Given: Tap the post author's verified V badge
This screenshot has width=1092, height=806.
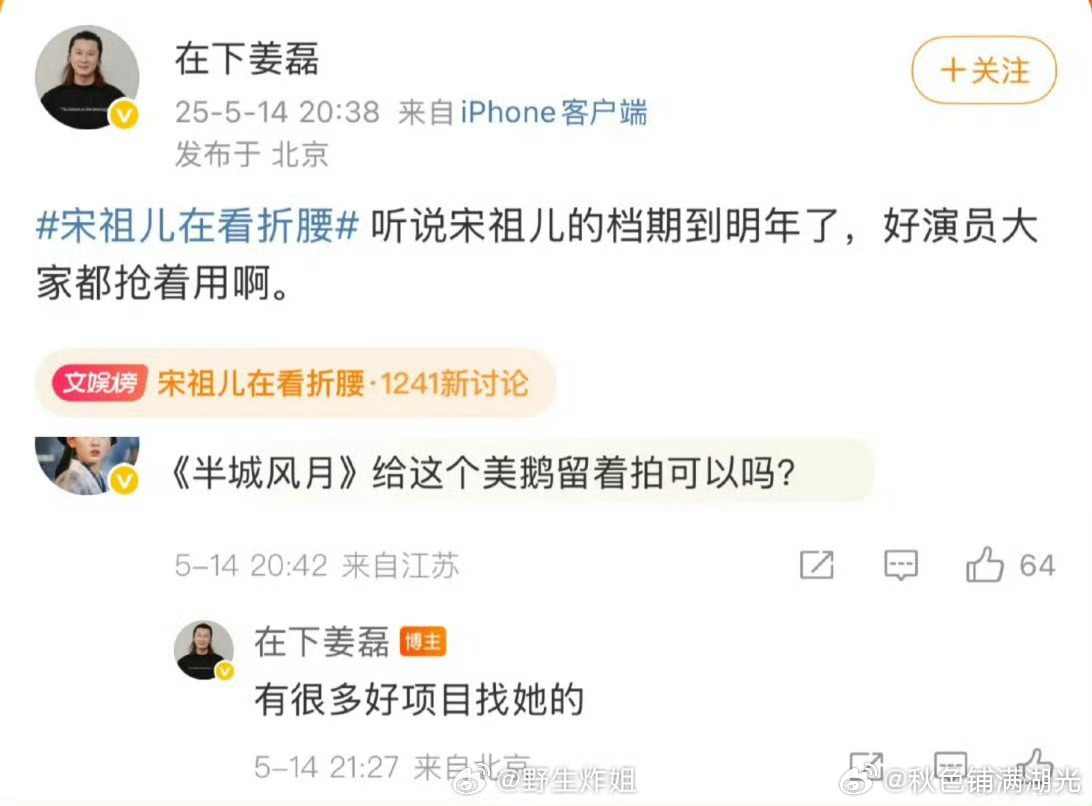Looking at the screenshot, I should 125,115.
